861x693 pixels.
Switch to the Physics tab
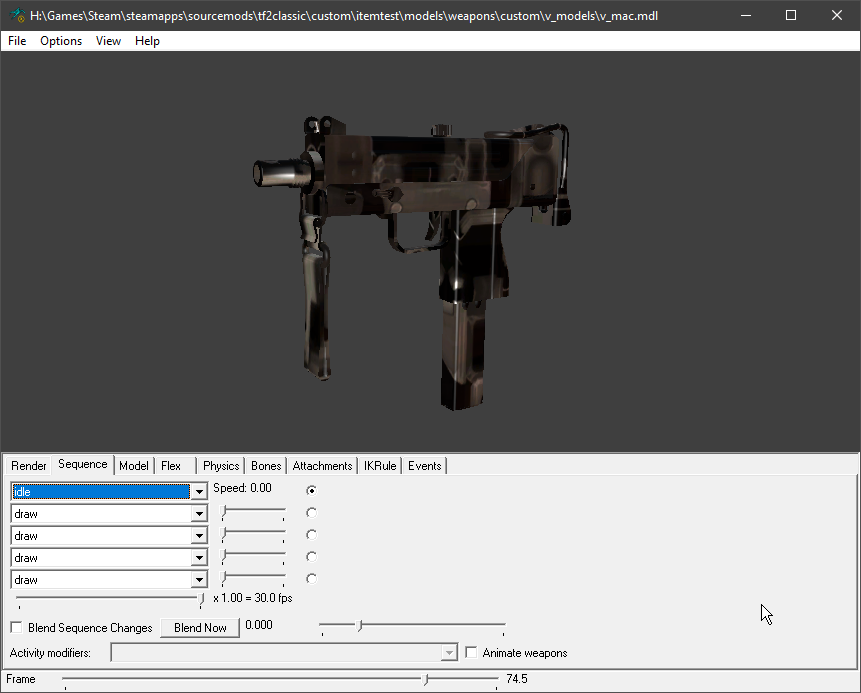click(221, 466)
